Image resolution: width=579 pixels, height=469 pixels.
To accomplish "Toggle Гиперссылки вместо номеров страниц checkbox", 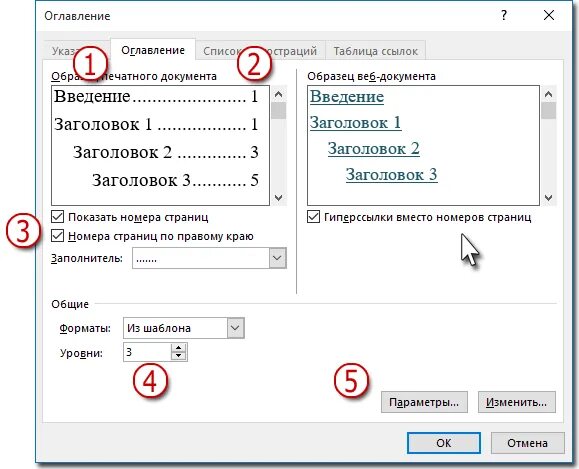I will coord(314,217).
